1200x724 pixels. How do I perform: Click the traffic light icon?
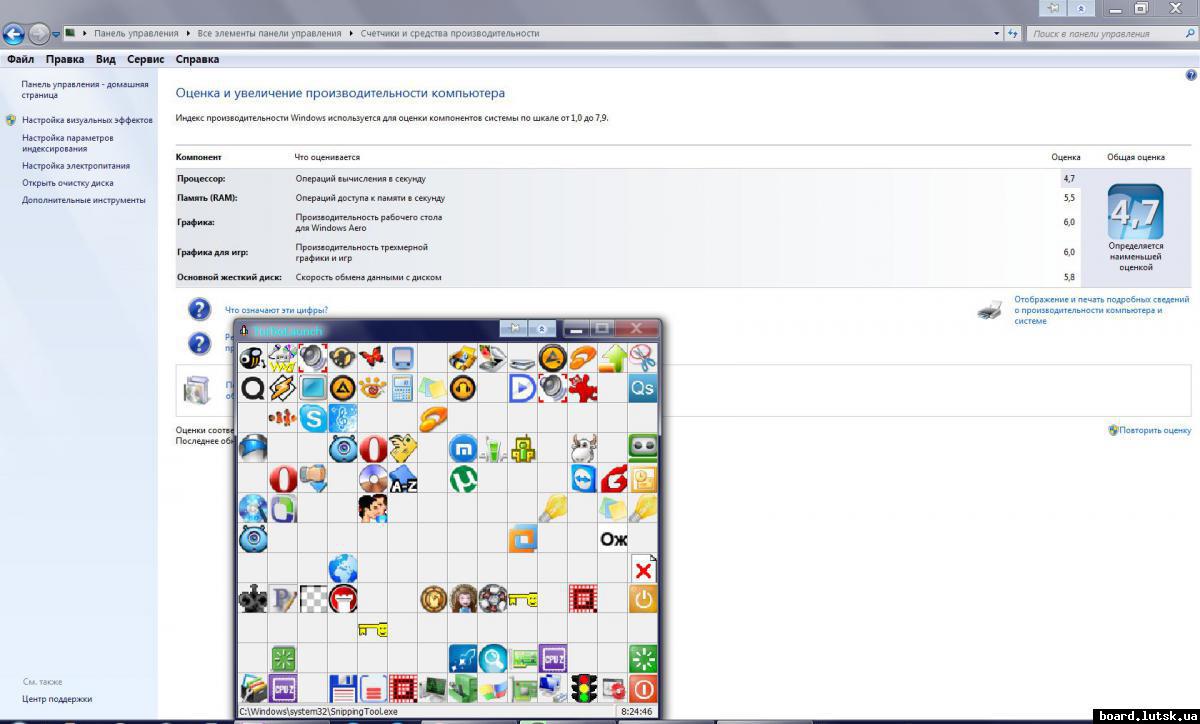tap(583, 688)
